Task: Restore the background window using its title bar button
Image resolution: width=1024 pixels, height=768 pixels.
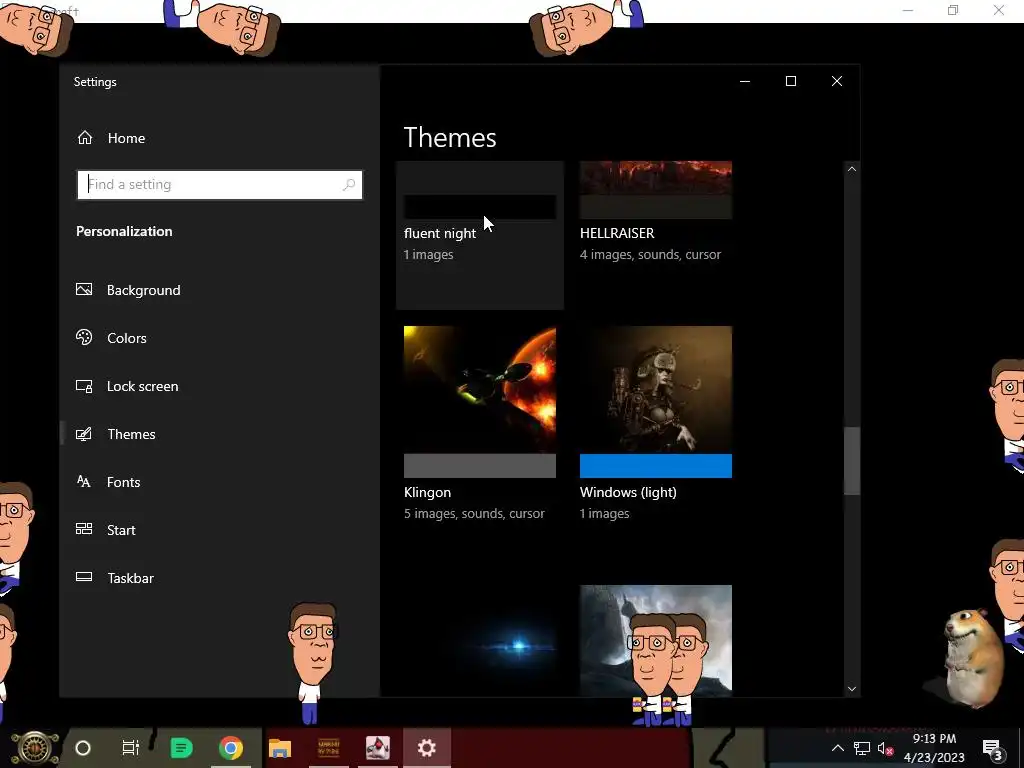Action: [953, 10]
